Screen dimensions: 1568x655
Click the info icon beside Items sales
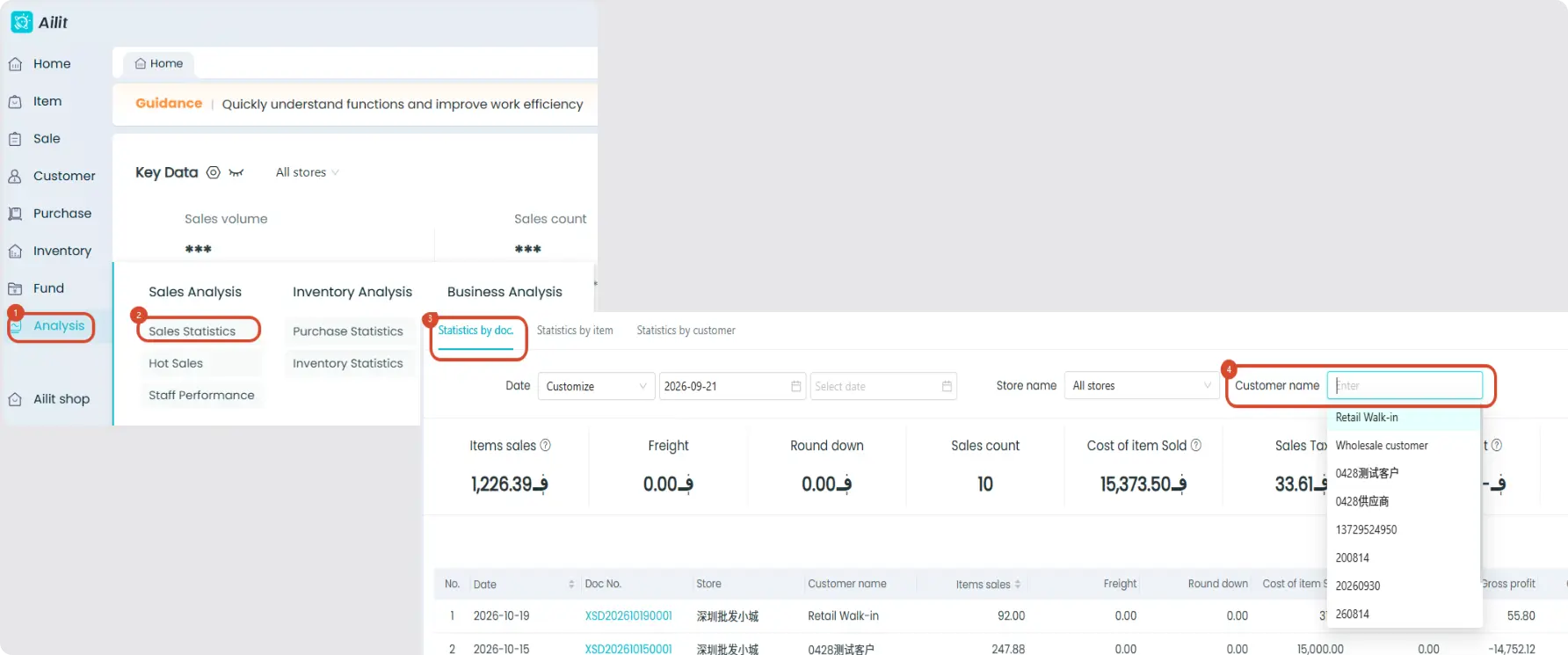[546, 446]
